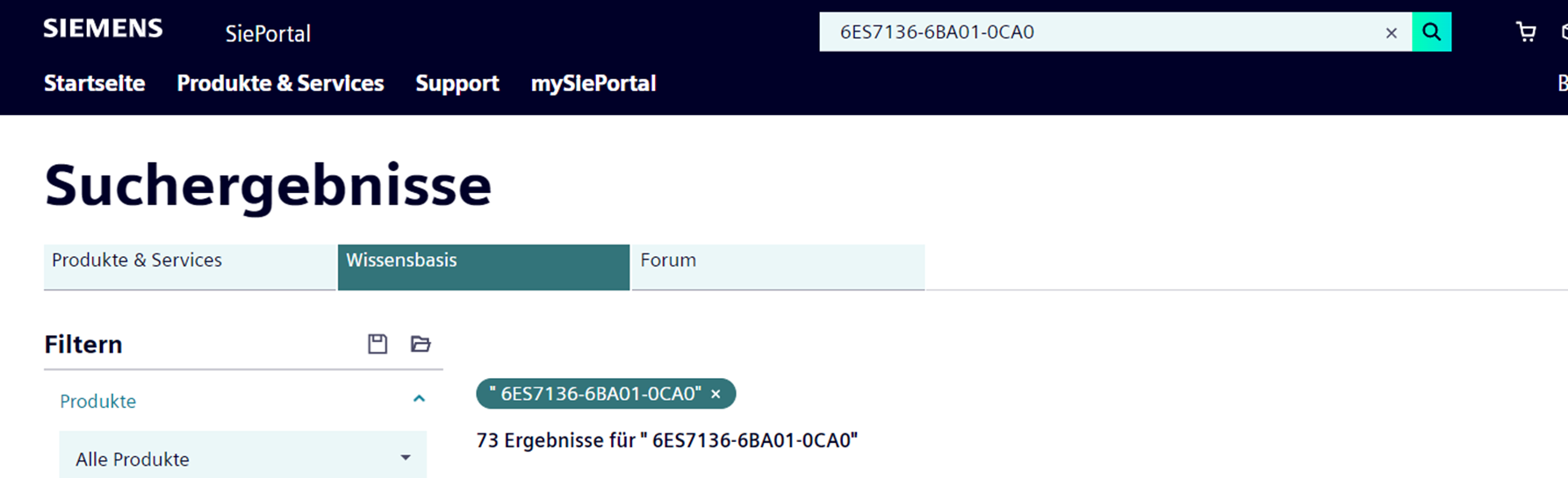Clear the search field with the X icon
Image resolution: width=1568 pixels, height=478 pixels.
click(1391, 33)
